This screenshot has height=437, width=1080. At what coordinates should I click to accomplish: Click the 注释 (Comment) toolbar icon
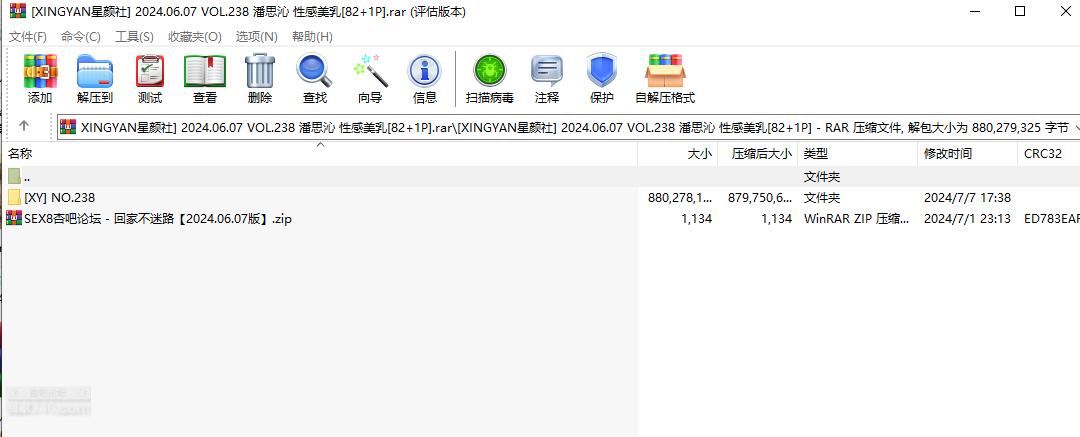coord(547,71)
